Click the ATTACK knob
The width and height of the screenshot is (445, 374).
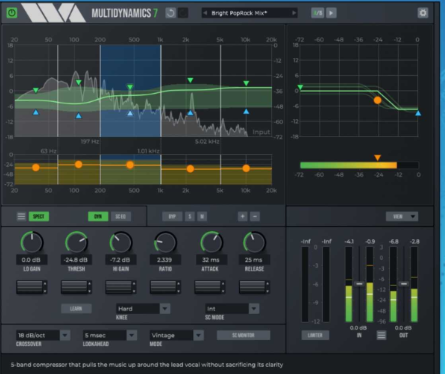click(211, 242)
